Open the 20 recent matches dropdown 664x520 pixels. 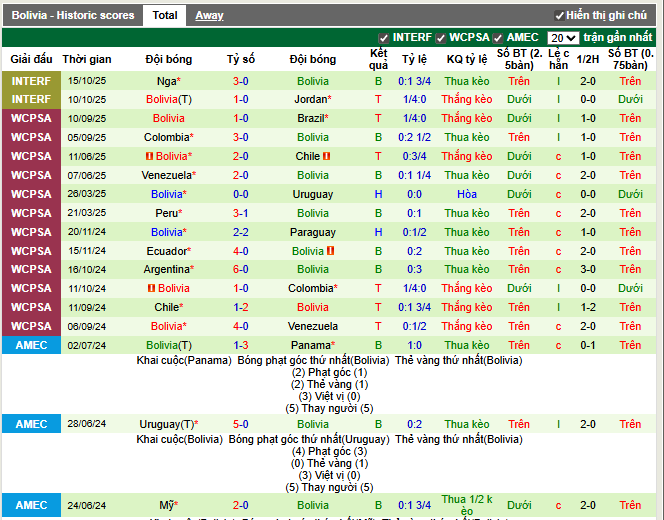pos(563,38)
